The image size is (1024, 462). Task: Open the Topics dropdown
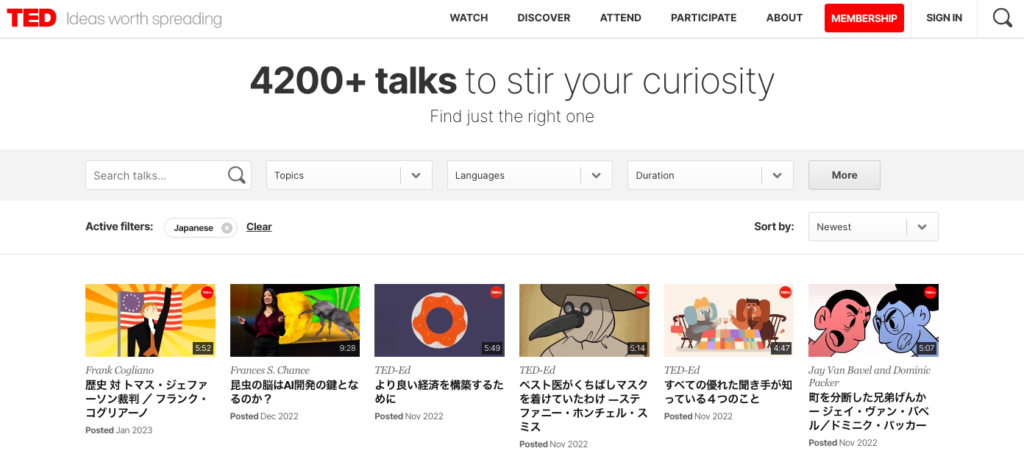tap(349, 175)
